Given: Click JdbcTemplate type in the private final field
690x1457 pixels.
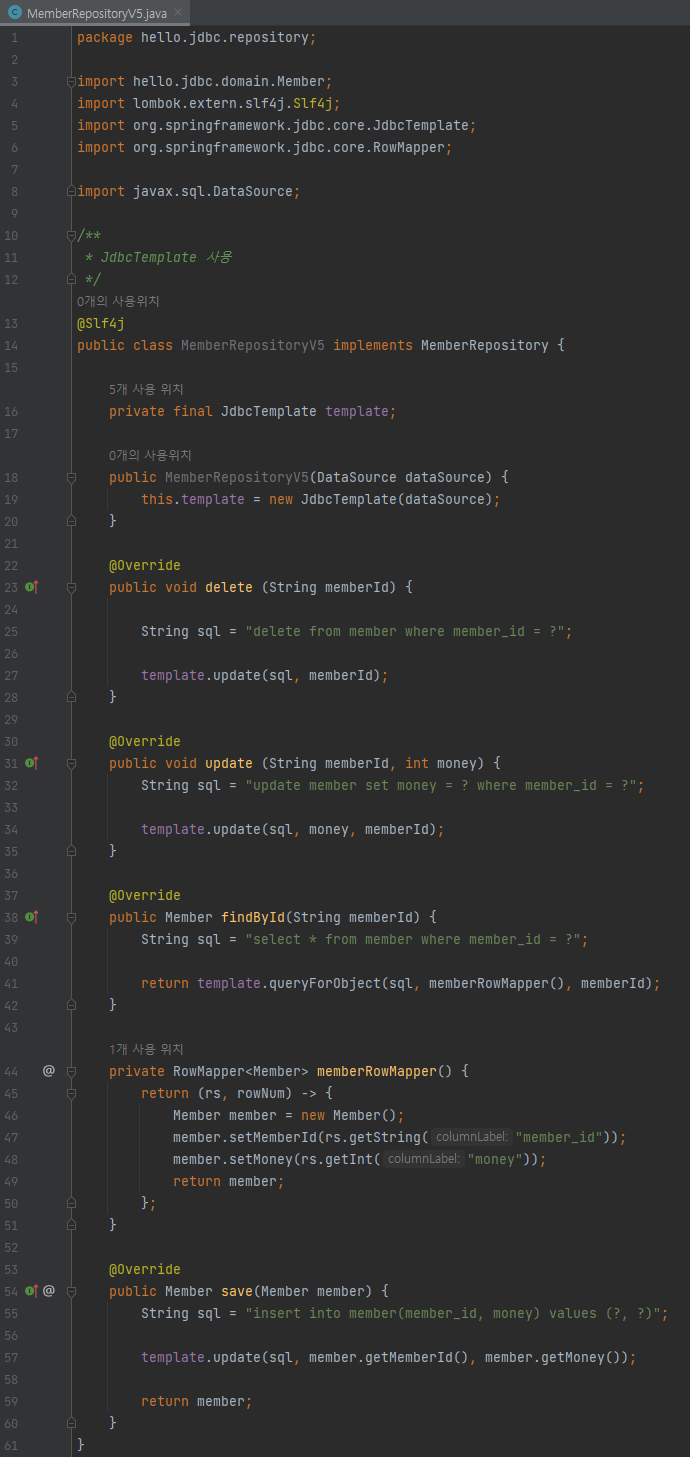Looking at the screenshot, I should 269,411.
